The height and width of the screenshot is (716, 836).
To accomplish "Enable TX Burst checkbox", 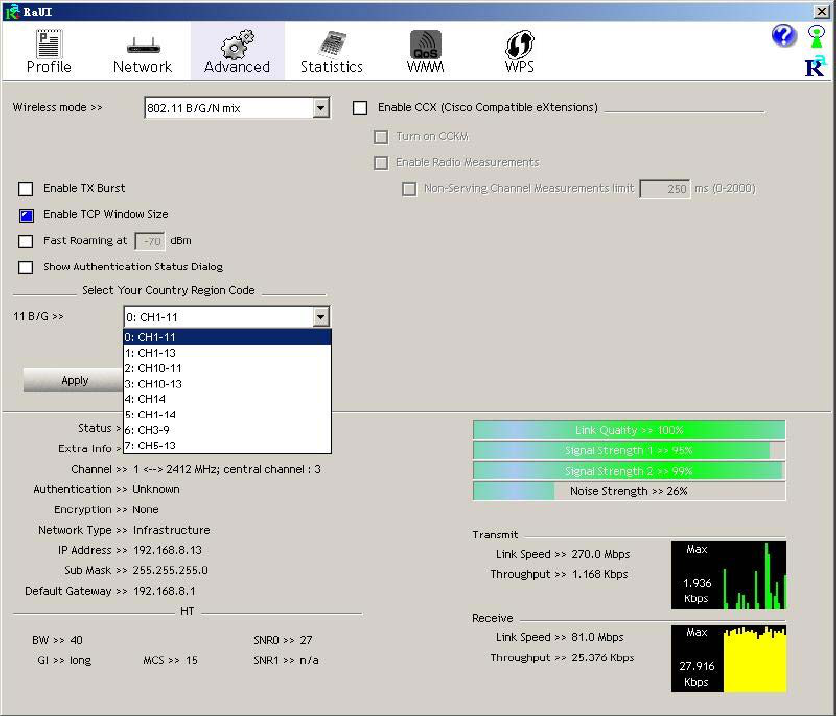I will [26, 189].
